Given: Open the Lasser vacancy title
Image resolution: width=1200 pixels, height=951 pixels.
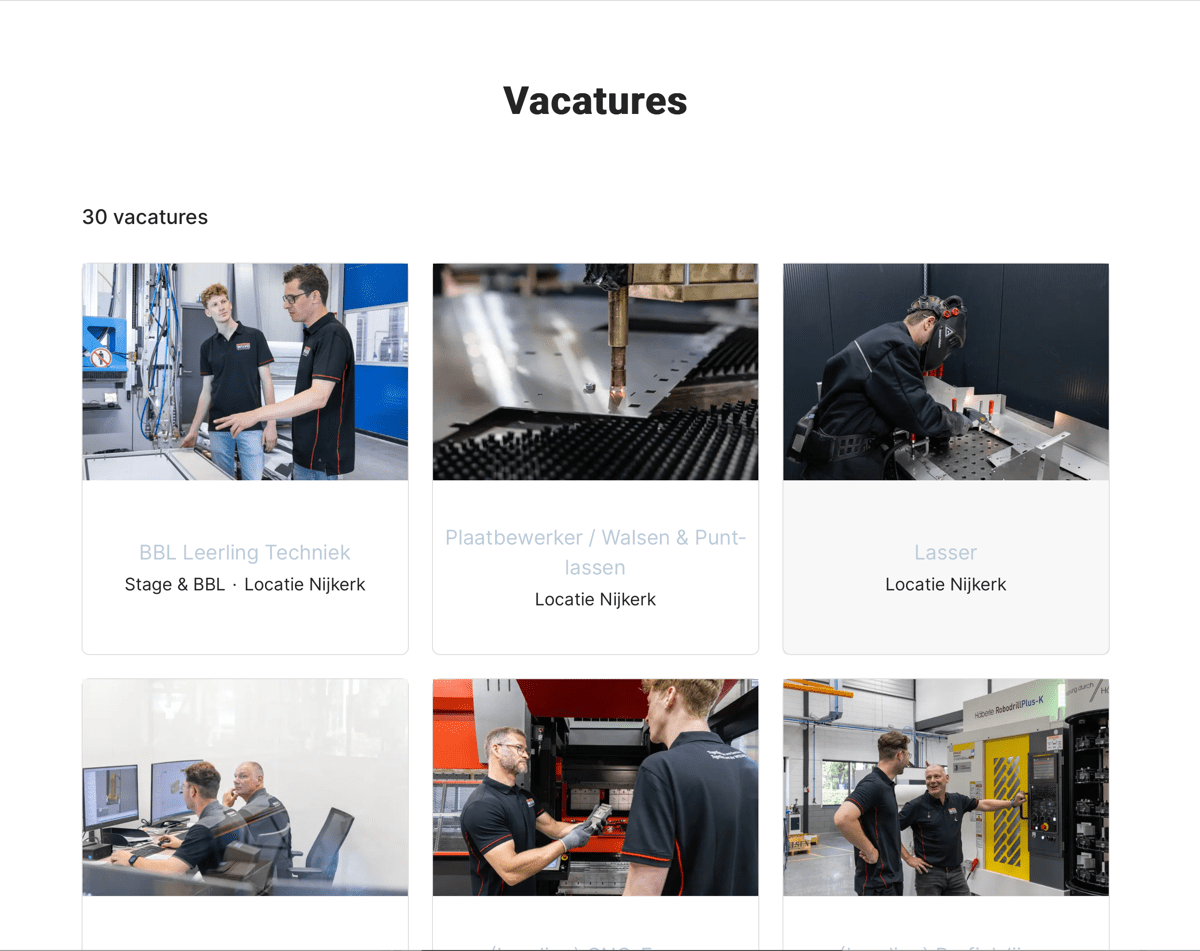Looking at the screenshot, I should (945, 552).
